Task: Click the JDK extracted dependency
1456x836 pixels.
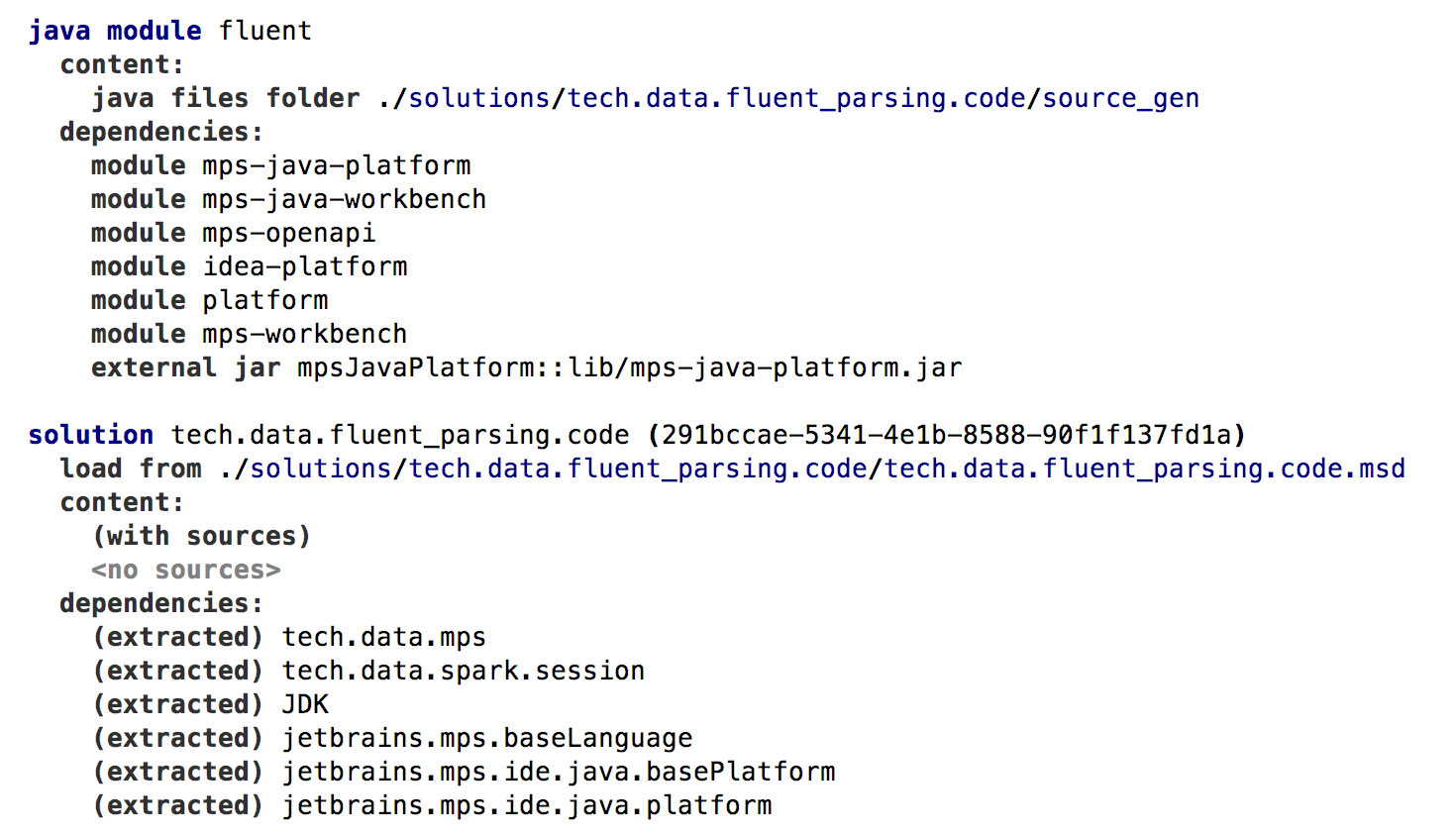Action: [x=304, y=704]
